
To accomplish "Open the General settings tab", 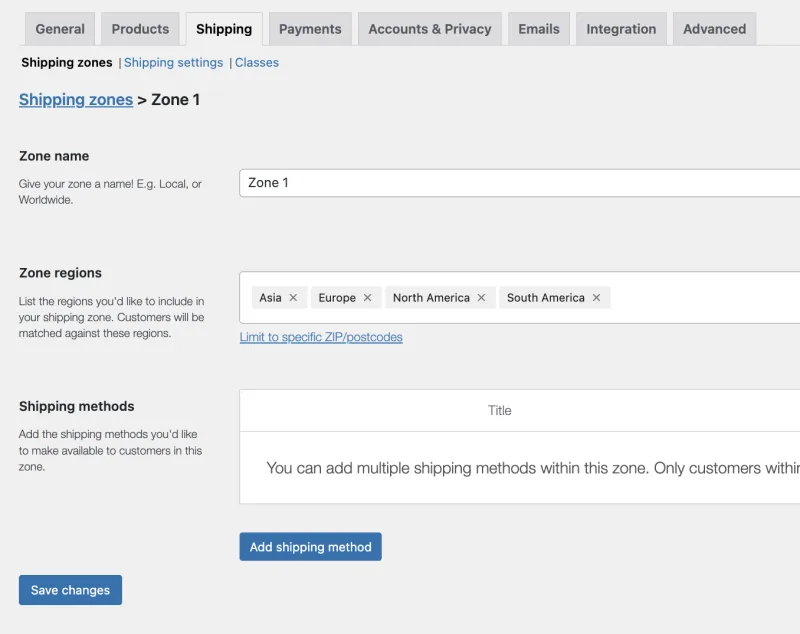I will (60, 29).
